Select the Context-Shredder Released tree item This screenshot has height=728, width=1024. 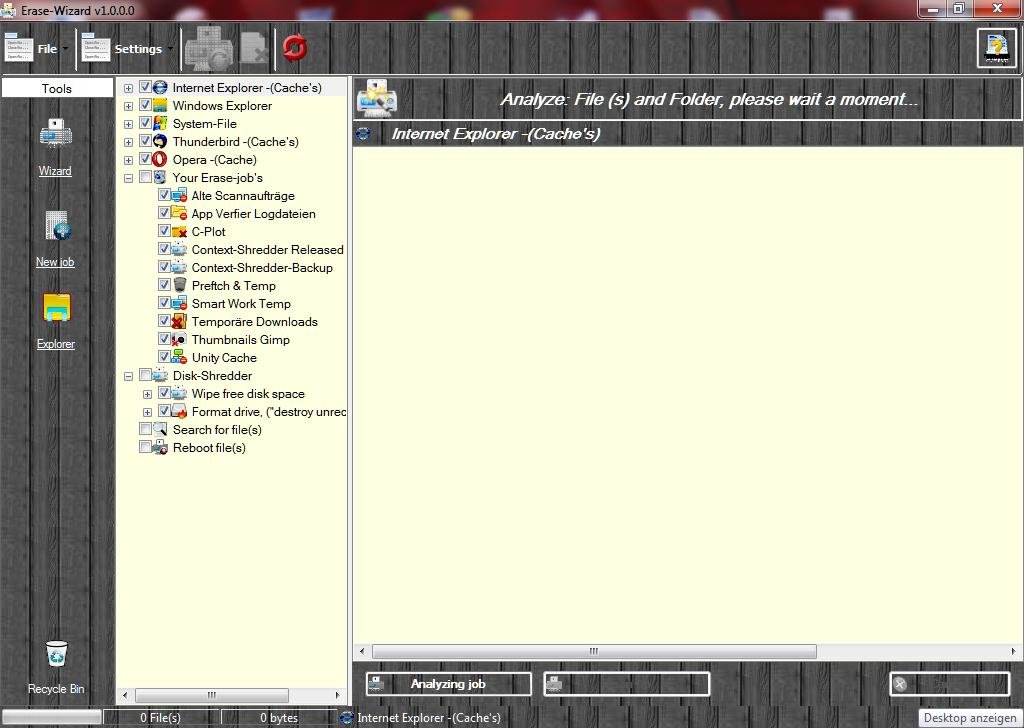pos(267,249)
